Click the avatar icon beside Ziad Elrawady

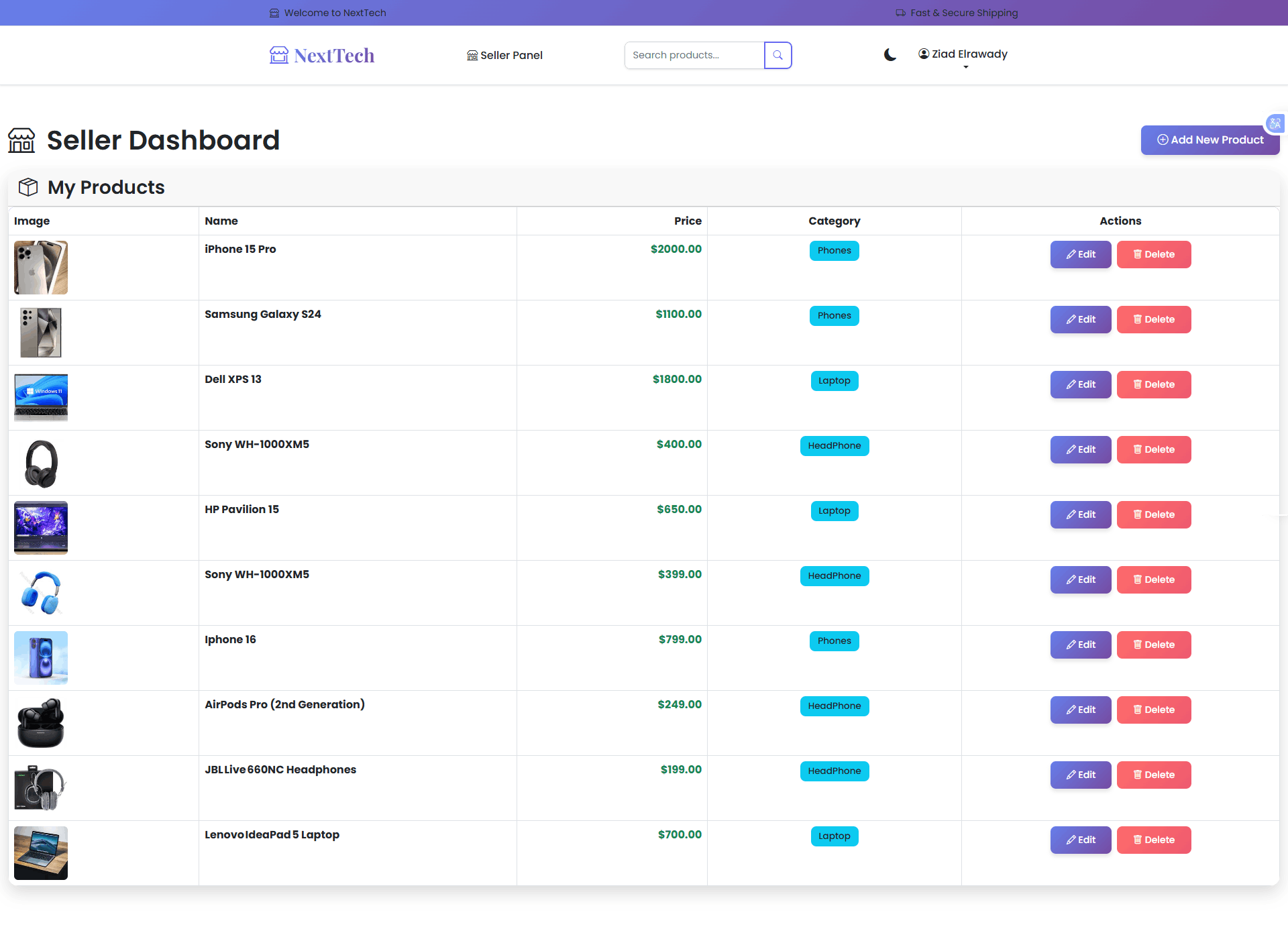pos(923,54)
